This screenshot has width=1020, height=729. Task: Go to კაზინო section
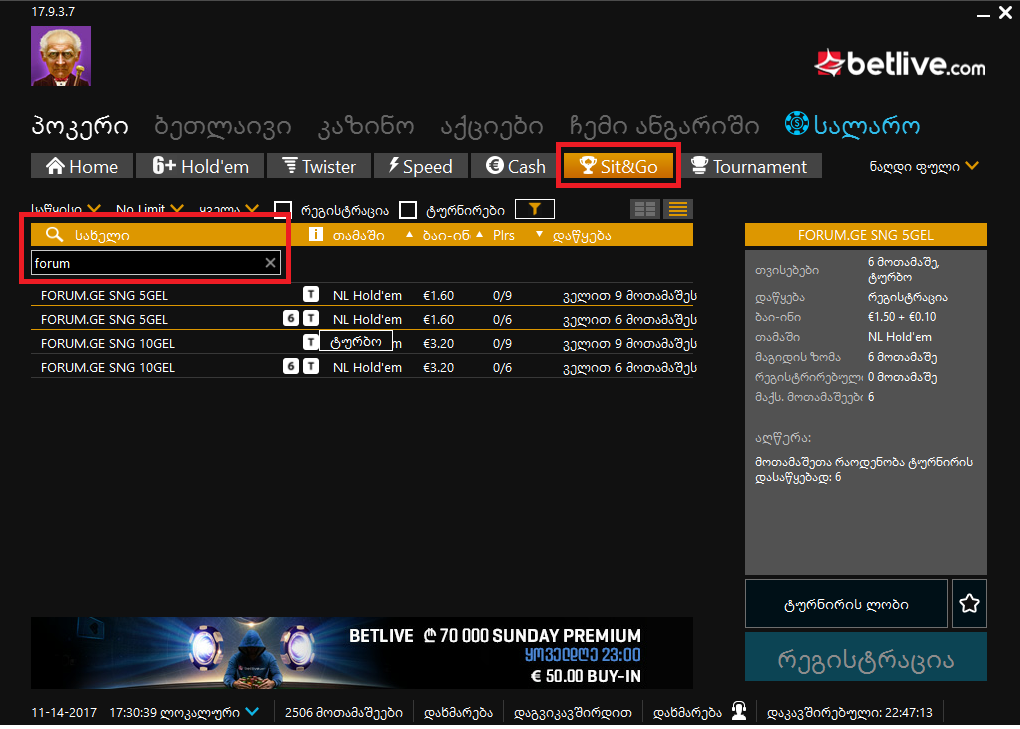[x=366, y=126]
